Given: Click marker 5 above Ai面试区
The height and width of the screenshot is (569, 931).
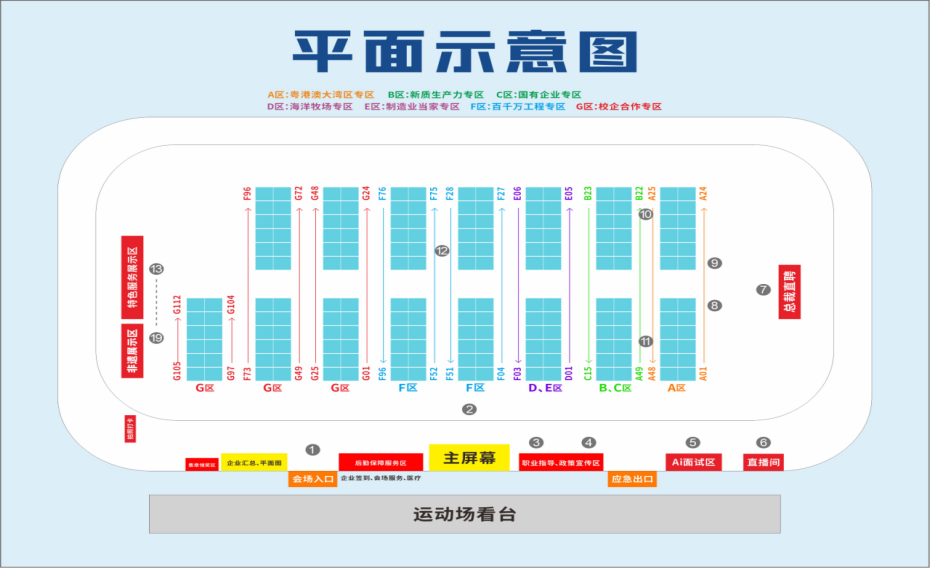Looking at the screenshot, I should (x=693, y=442).
